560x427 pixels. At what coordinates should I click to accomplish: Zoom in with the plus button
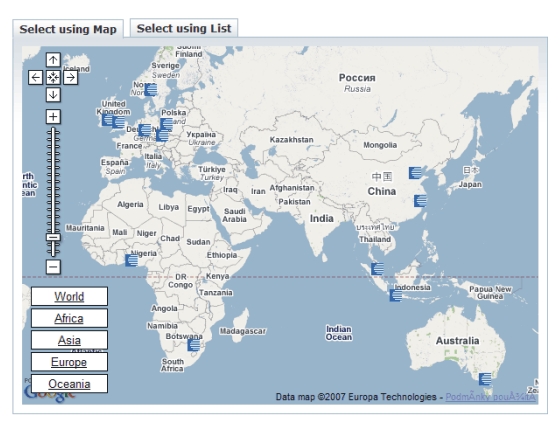(x=53, y=117)
